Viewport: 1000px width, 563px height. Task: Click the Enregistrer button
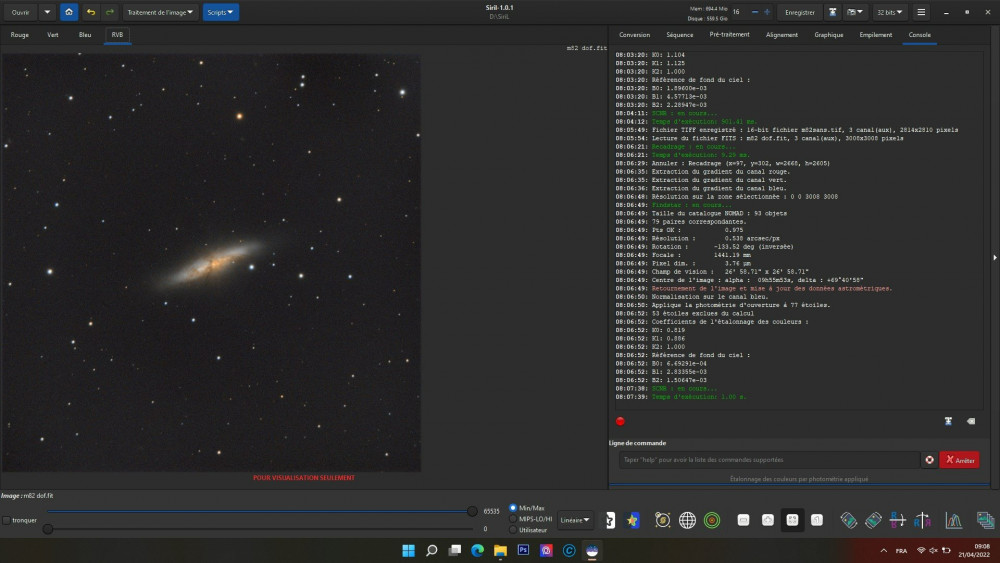coord(800,12)
